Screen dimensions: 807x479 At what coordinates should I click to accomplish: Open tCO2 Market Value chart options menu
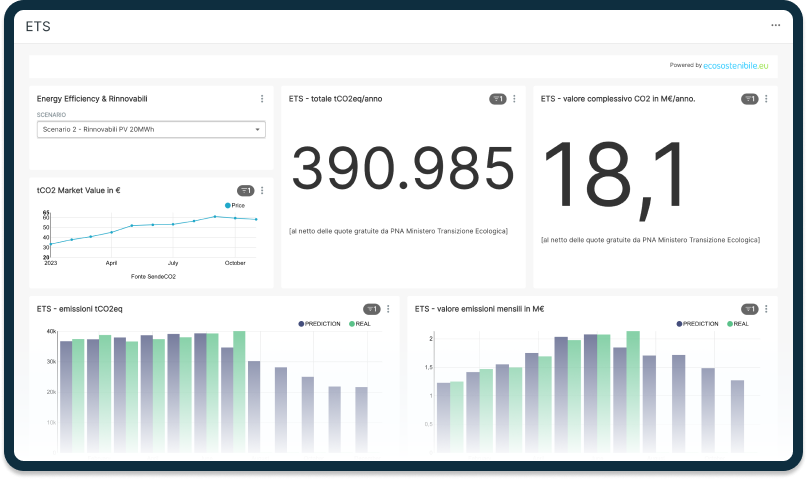[x=262, y=190]
